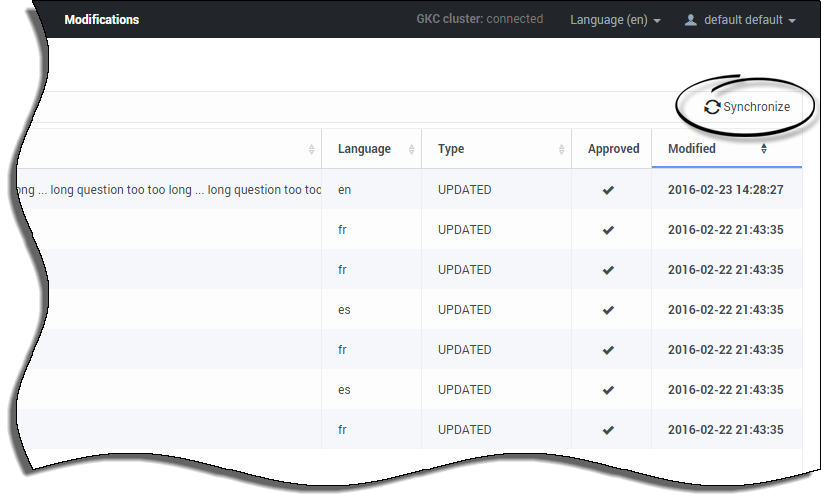Click Approved checkmark in the en row
The image size is (821, 502).
click(x=608, y=190)
